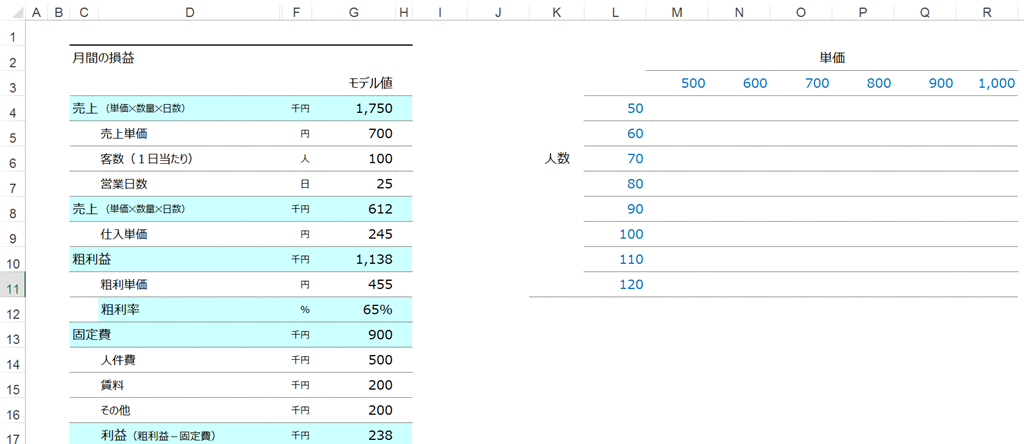Click the 営業日数 value 25
1024x444 pixels.
(x=353, y=184)
